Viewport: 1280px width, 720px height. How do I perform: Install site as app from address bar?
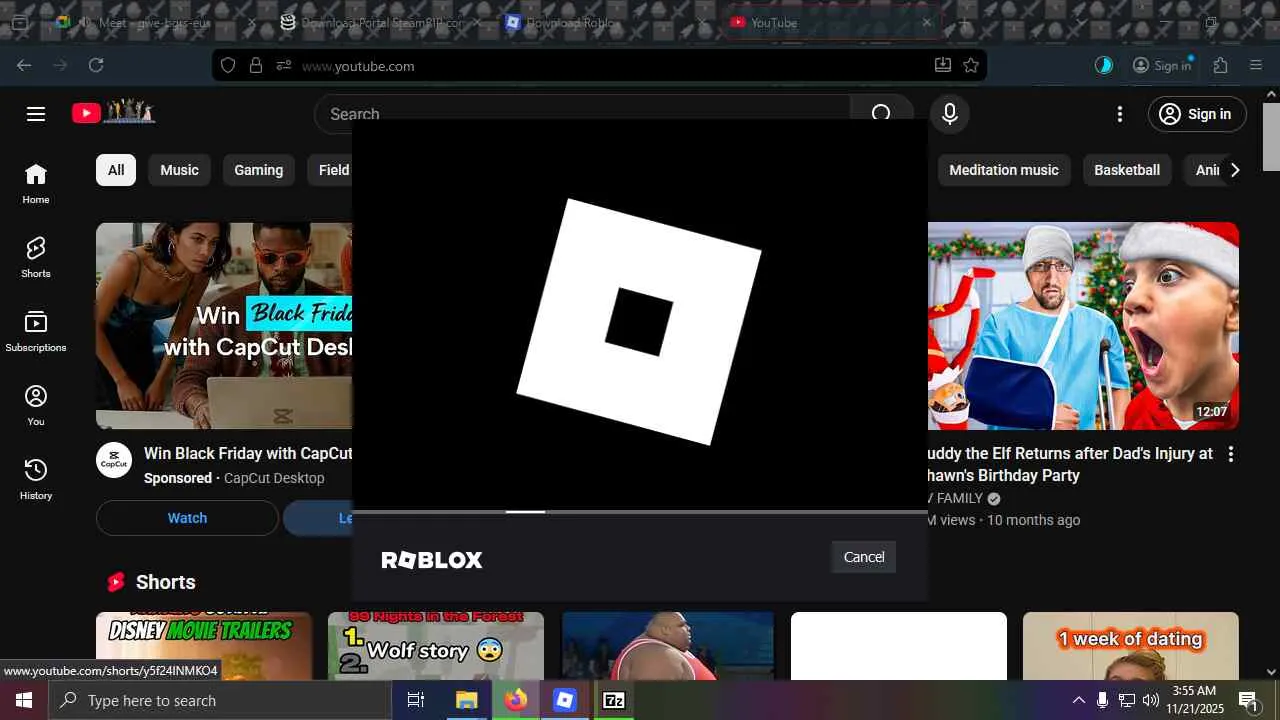pos(942,65)
